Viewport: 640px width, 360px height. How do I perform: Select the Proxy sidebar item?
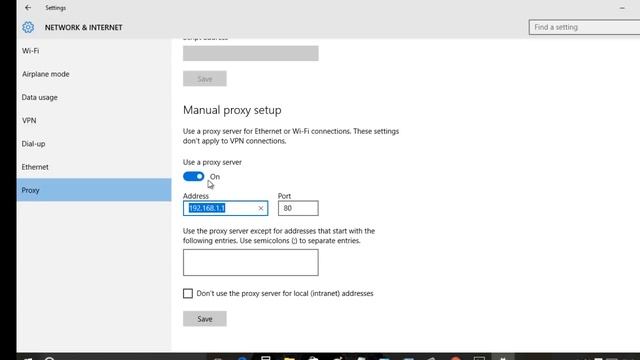(94, 190)
